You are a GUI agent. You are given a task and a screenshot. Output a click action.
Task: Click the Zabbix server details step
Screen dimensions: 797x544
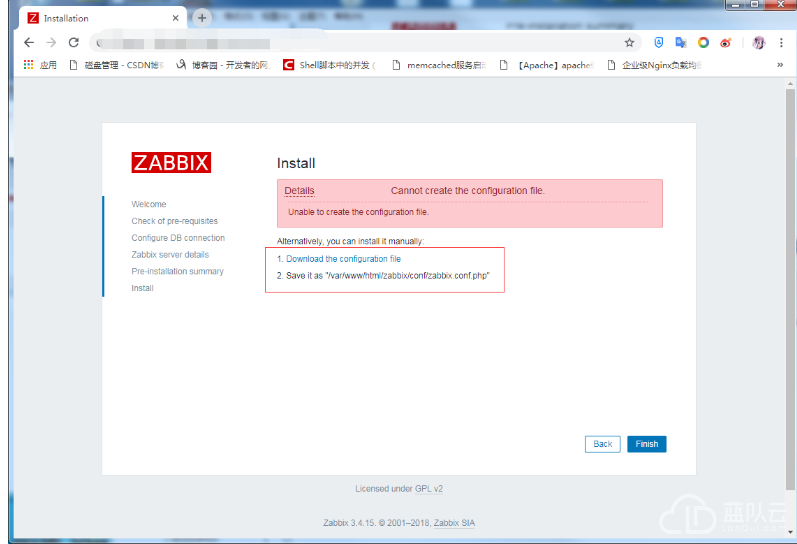pos(170,254)
